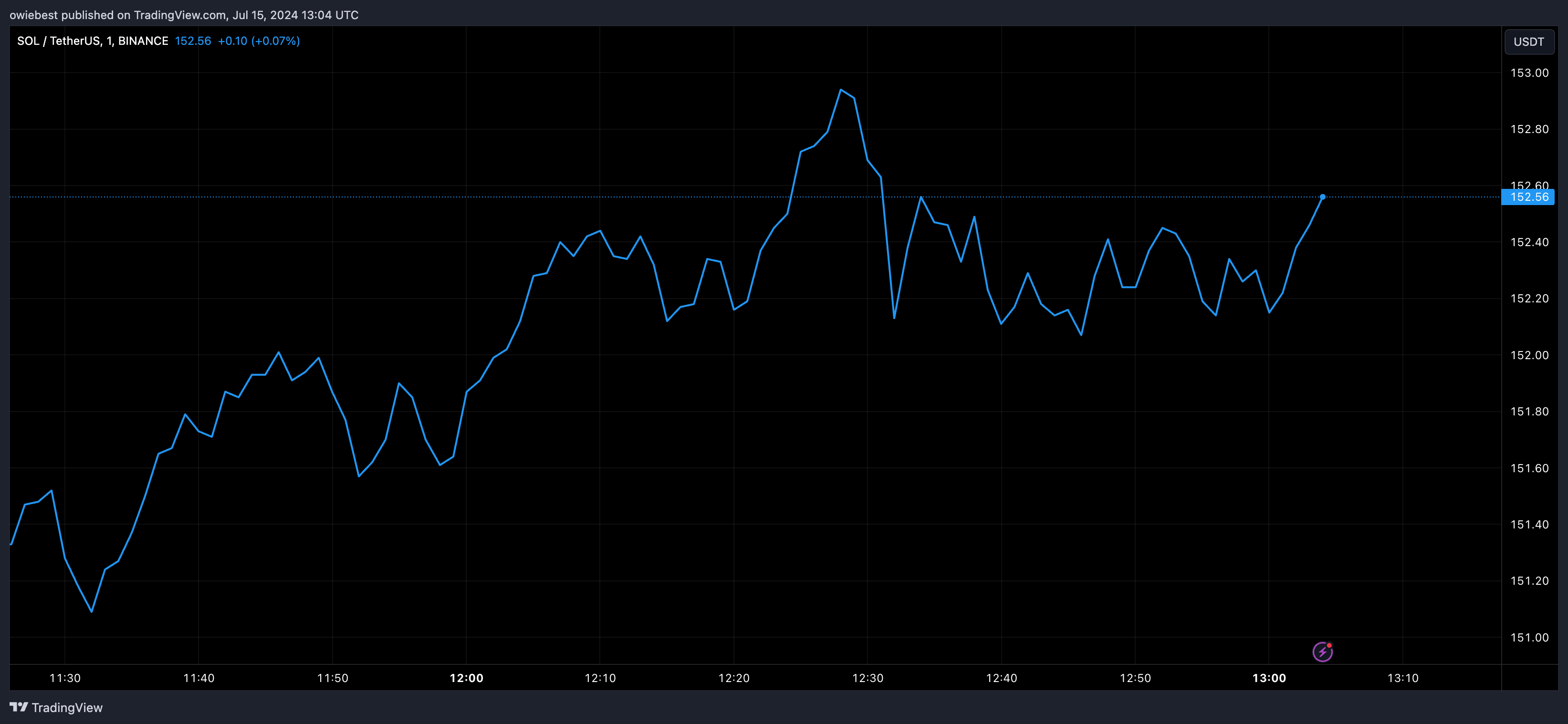Click the blue 152.56 price label on axis

pos(1528,197)
